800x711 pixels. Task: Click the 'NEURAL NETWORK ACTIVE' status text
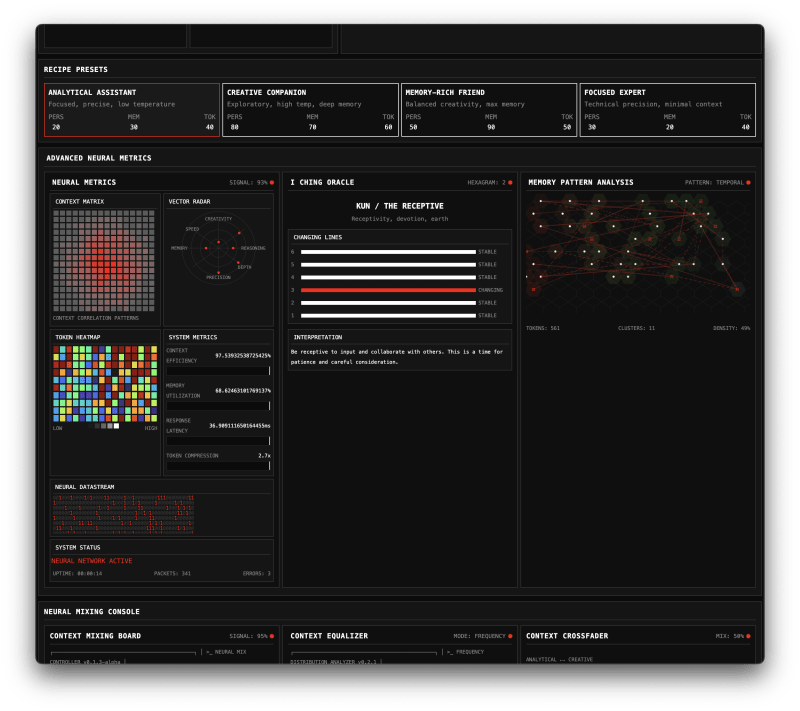91,561
